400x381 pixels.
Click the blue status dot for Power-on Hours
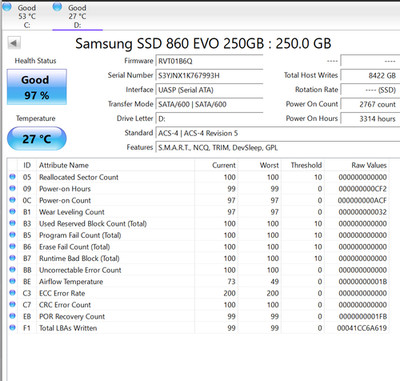[x=12, y=188]
